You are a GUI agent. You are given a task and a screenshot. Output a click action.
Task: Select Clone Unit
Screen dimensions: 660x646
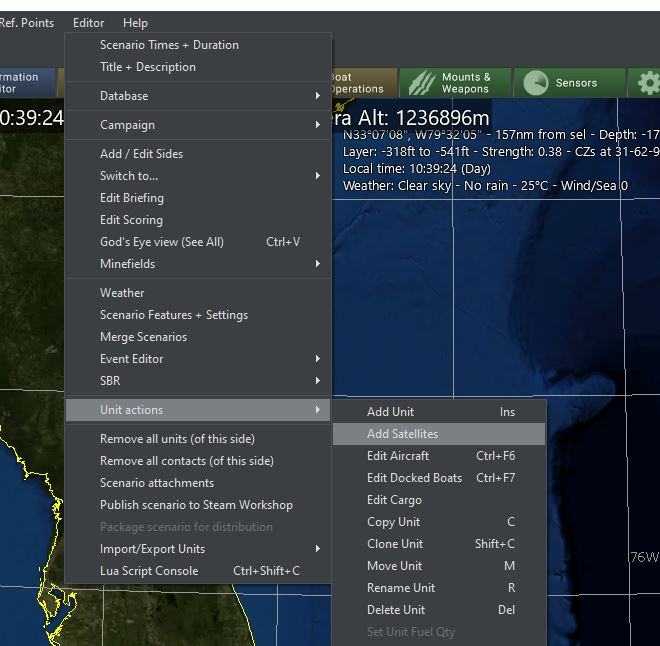439,544
